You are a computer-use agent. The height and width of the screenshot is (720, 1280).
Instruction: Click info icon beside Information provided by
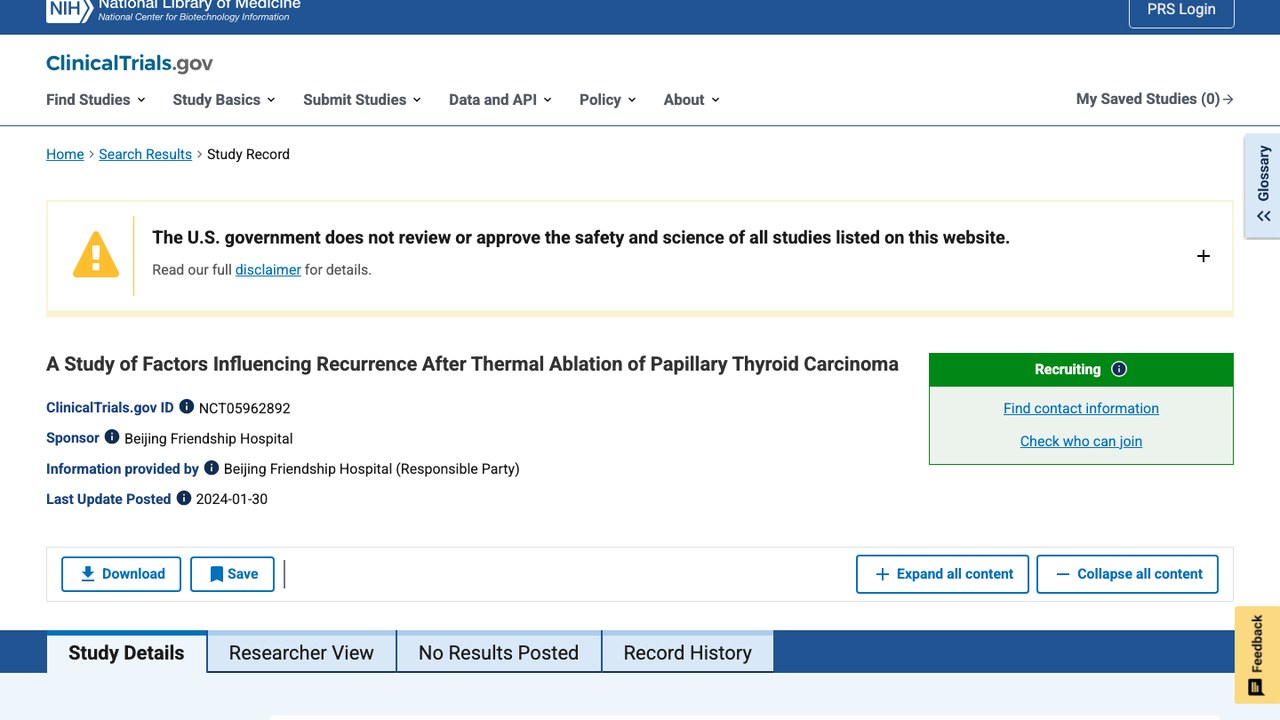pyautogui.click(x=211, y=467)
